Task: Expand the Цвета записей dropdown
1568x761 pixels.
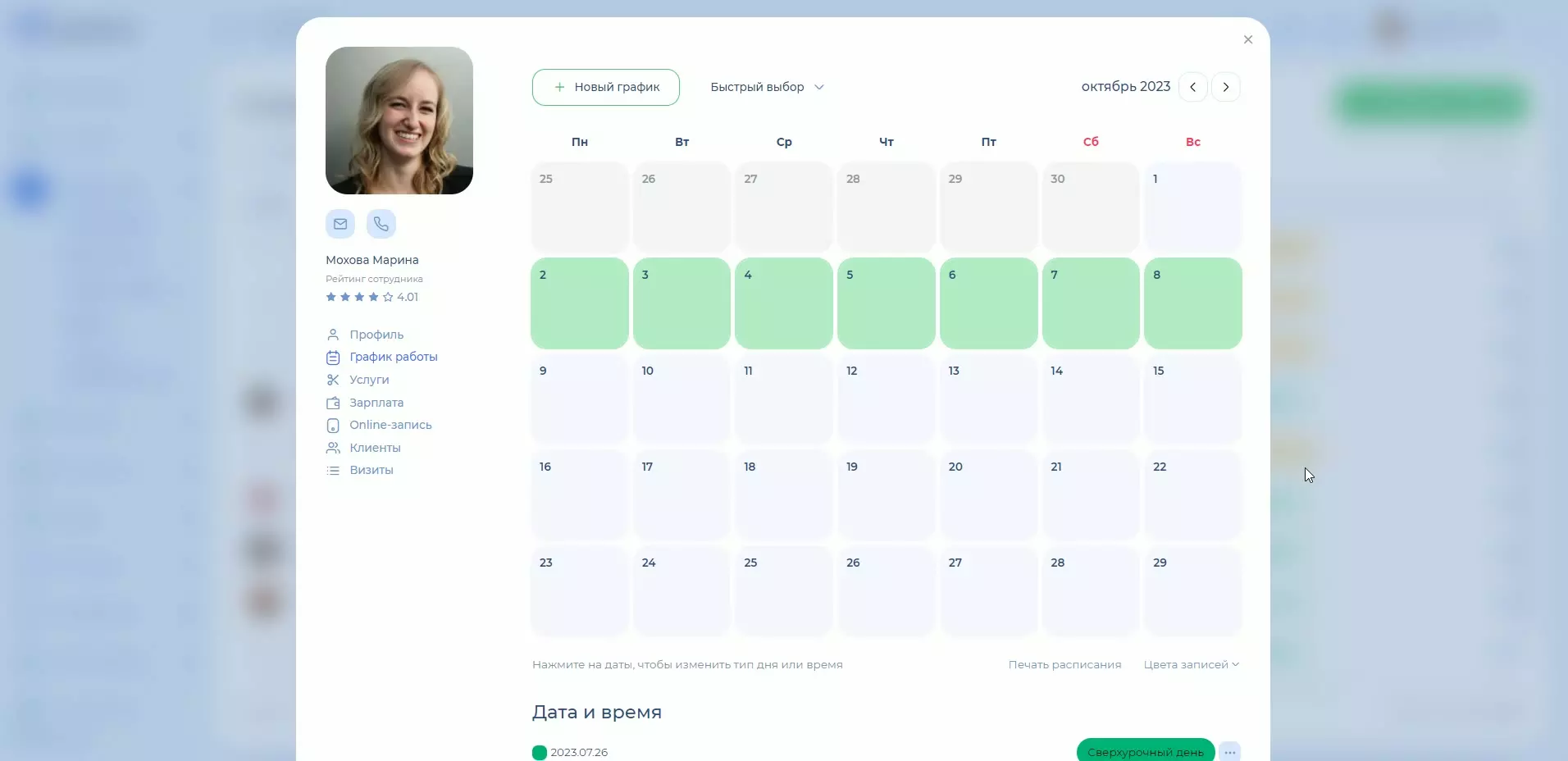Action: [x=1191, y=664]
